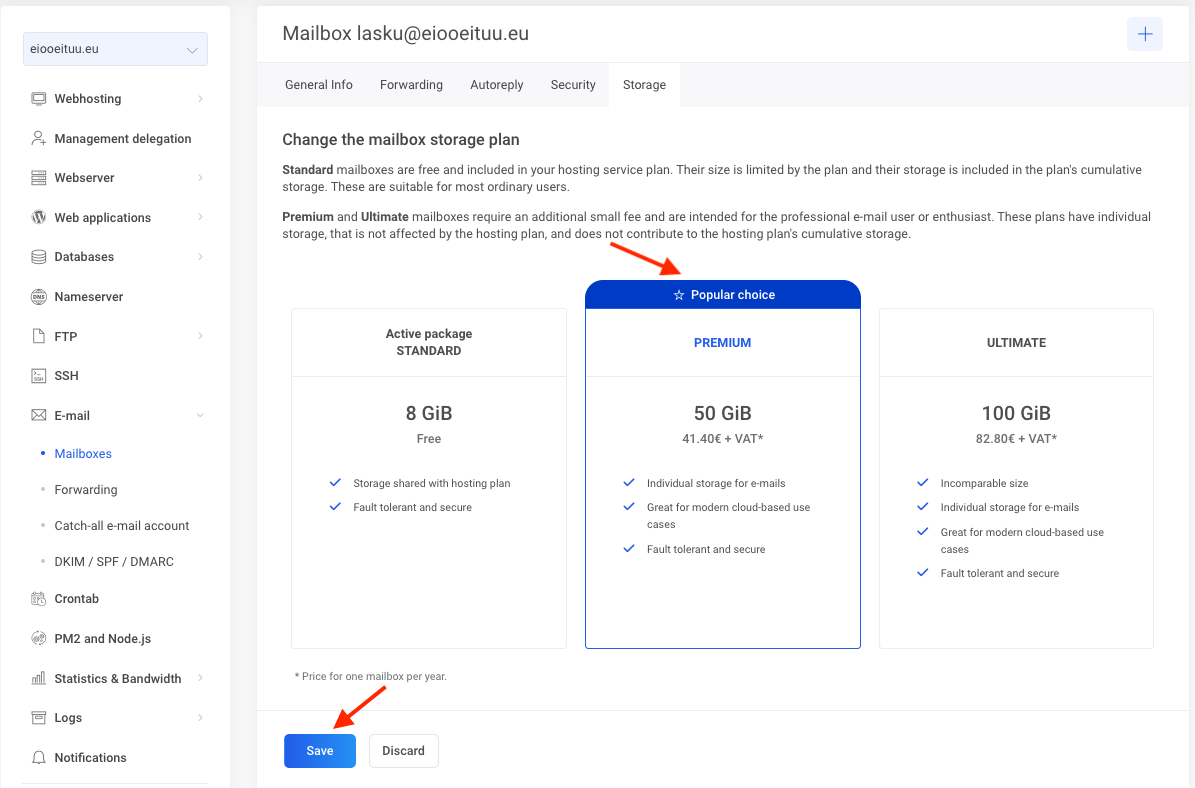Click the plus button at top right
Image resolution: width=1195 pixels, height=788 pixels.
(x=1144, y=34)
